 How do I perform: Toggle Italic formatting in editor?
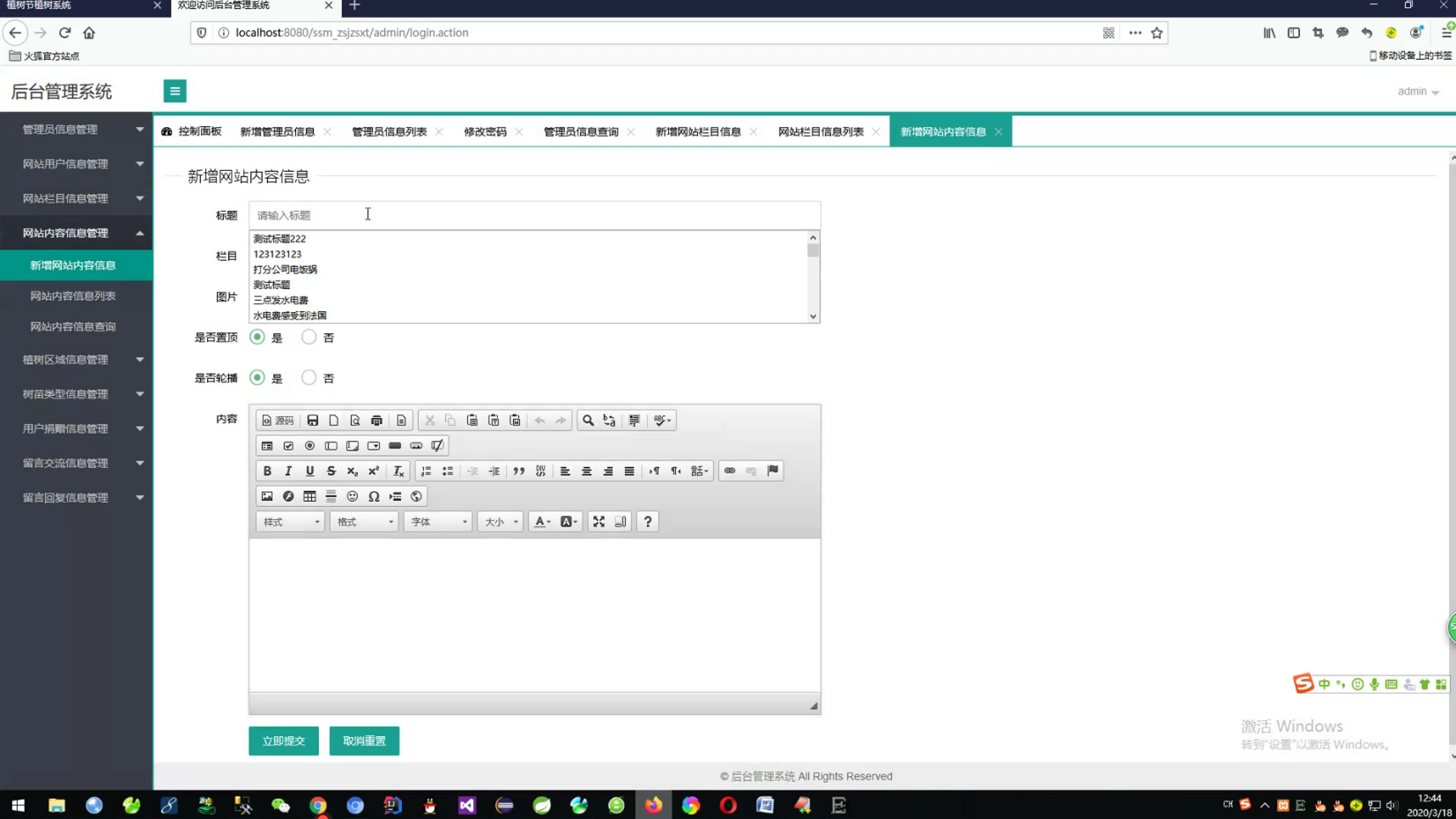pos(288,471)
